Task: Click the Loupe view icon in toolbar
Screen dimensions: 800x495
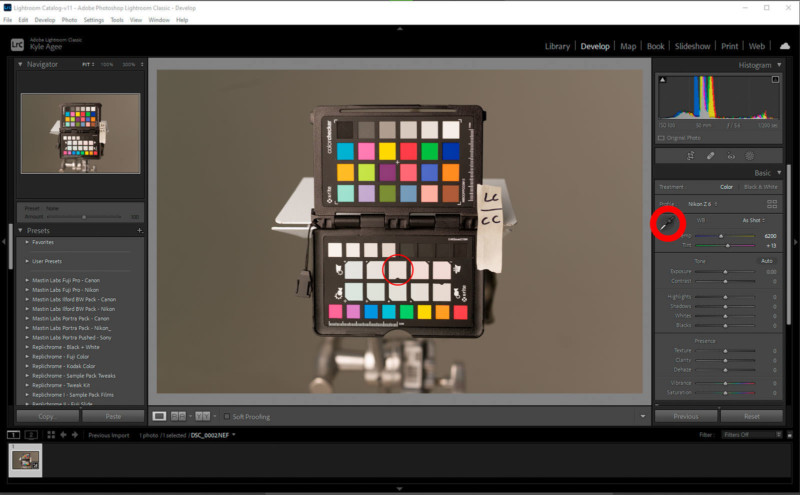Action: click(x=159, y=415)
